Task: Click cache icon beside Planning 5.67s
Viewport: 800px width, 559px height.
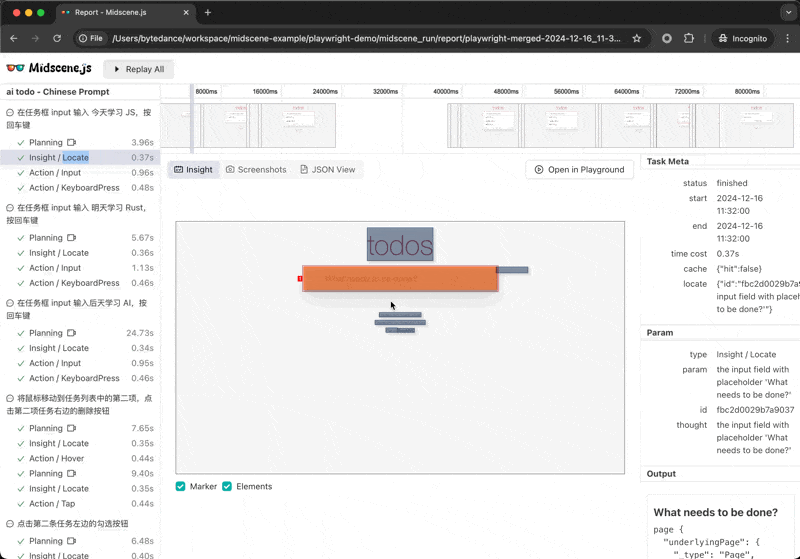Action: click(x=71, y=238)
